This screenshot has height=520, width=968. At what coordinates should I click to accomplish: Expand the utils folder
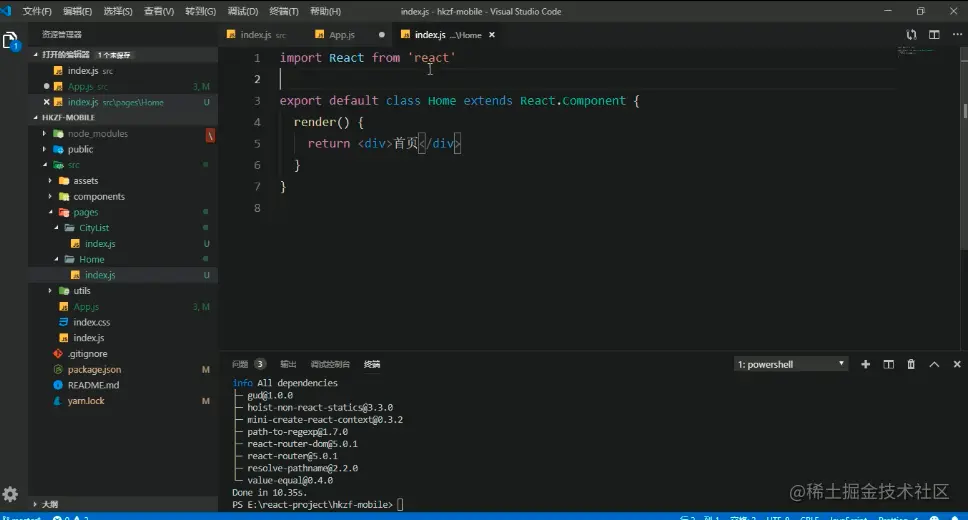50,290
